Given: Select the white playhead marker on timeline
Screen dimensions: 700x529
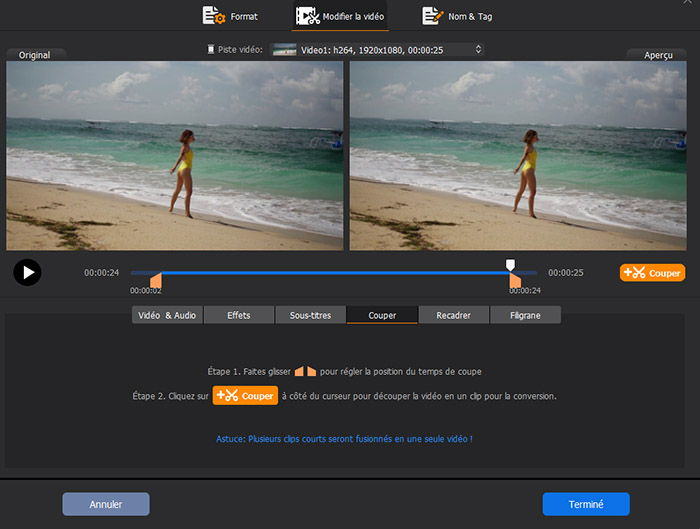Looking at the screenshot, I should (x=510, y=265).
